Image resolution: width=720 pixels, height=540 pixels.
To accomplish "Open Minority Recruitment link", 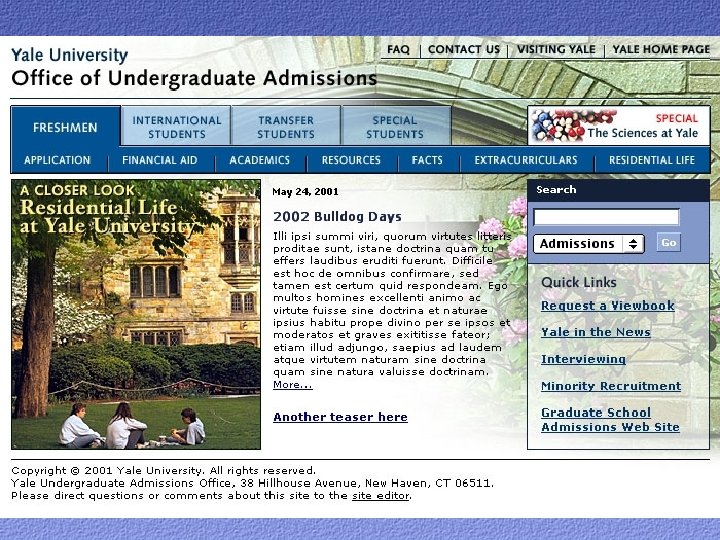I will (611, 386).
